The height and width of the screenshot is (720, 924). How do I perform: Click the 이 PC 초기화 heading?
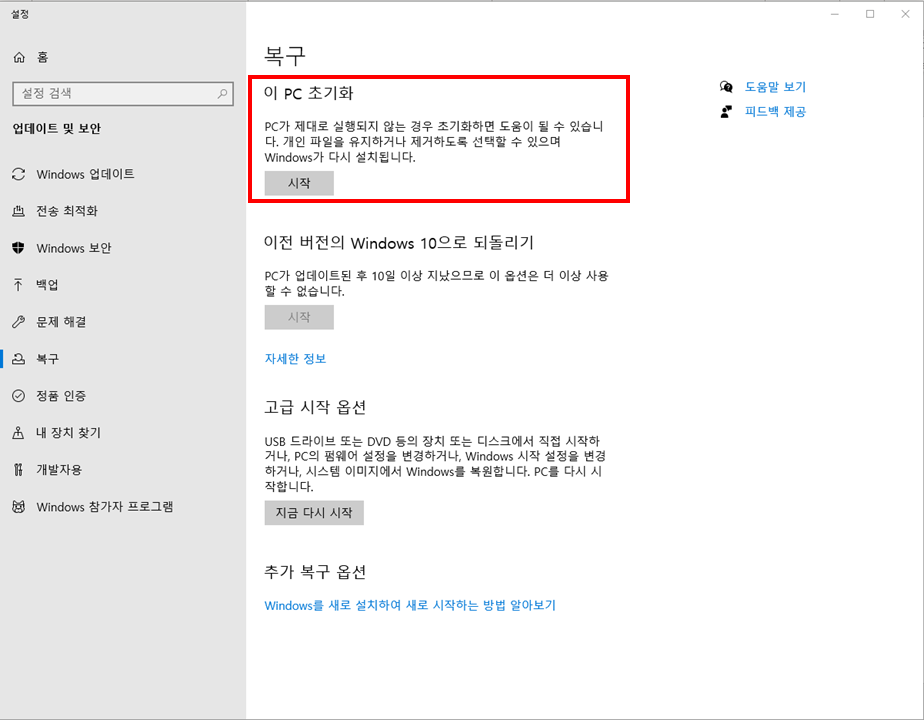coord(308,93)
